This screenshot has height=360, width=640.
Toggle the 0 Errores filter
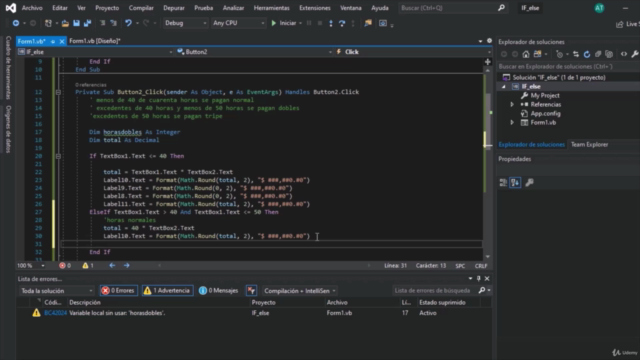click(x=119, y=291)
